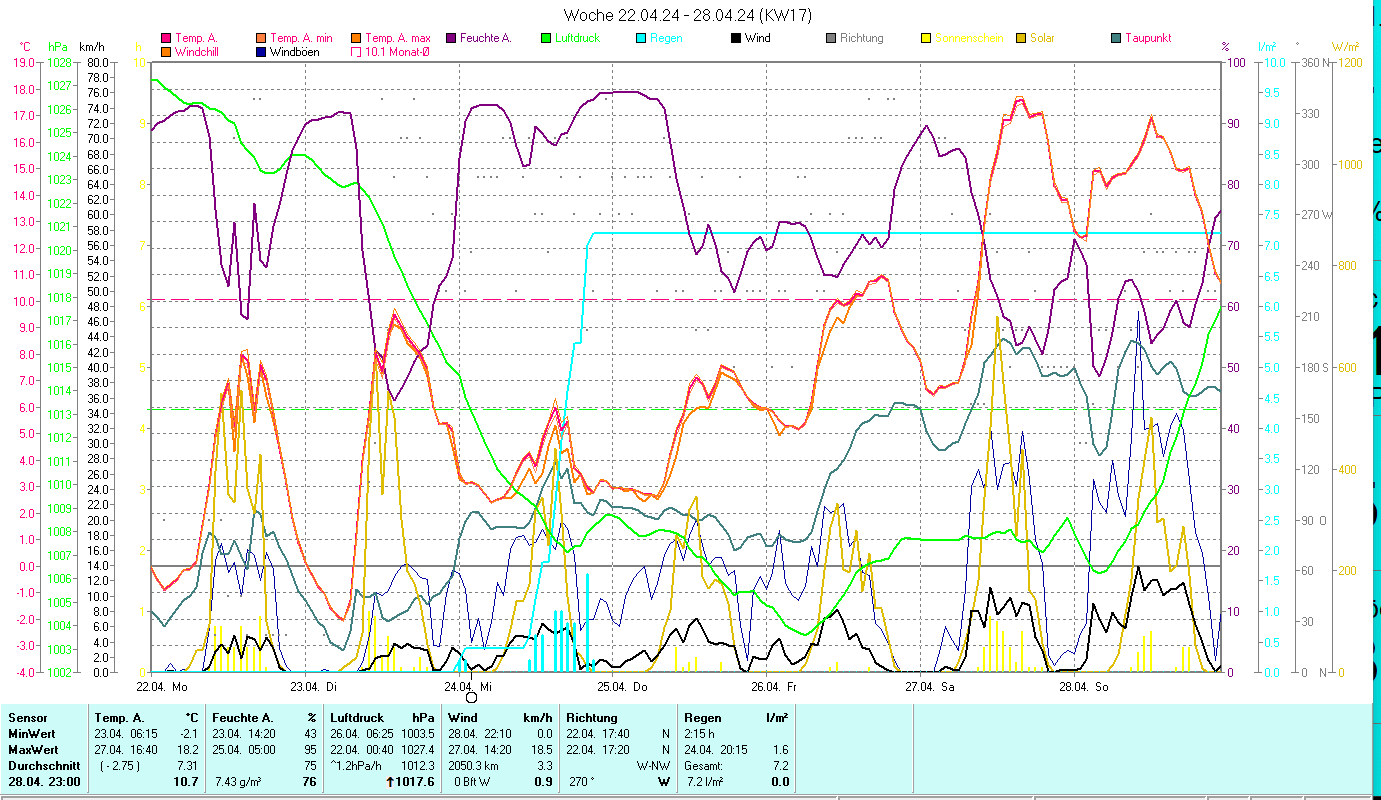Select the maximum wind speed '18.5'
Viewport: 1381px width, 800px height.
point(541,750)
